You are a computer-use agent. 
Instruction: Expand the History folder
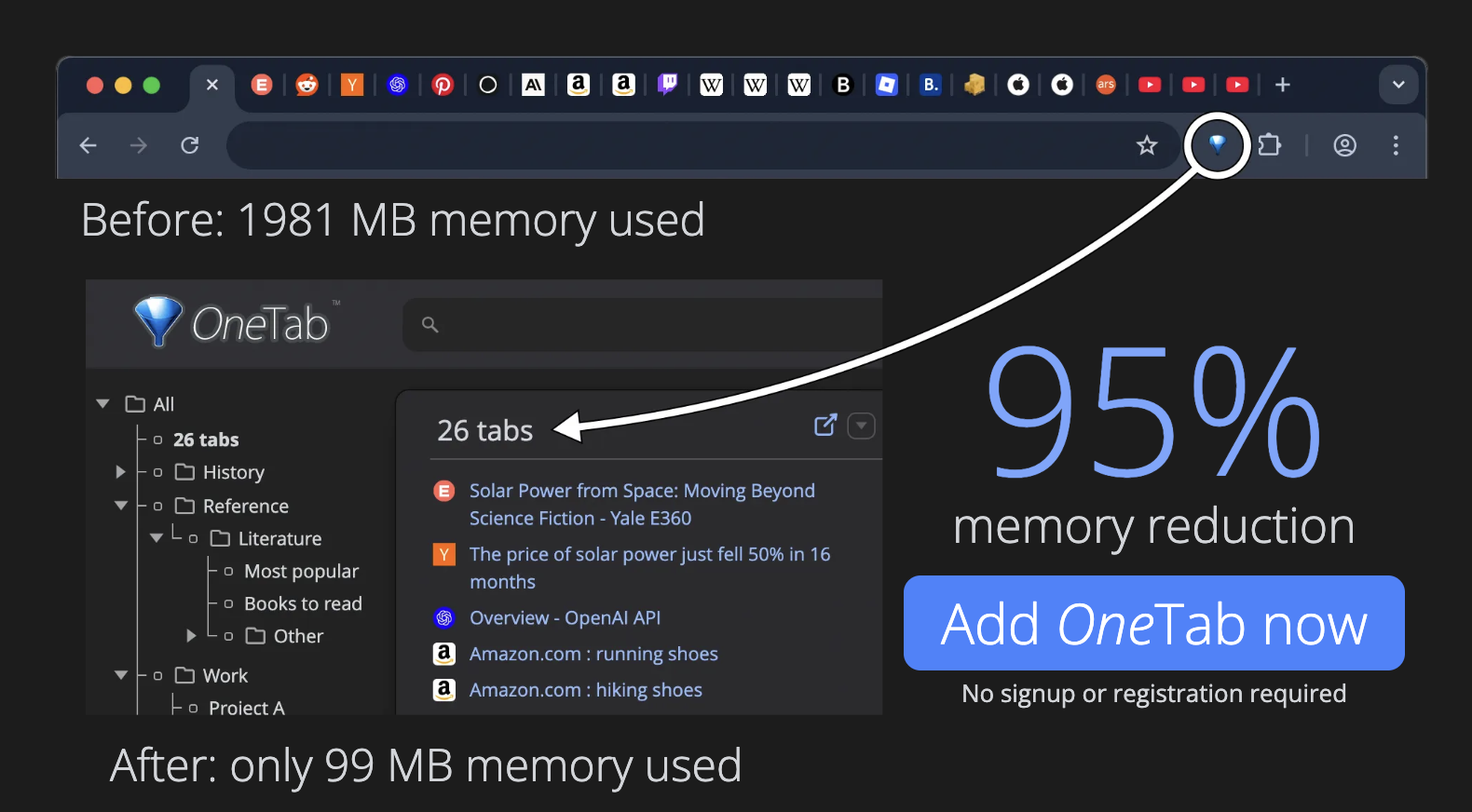pos(120,472)
